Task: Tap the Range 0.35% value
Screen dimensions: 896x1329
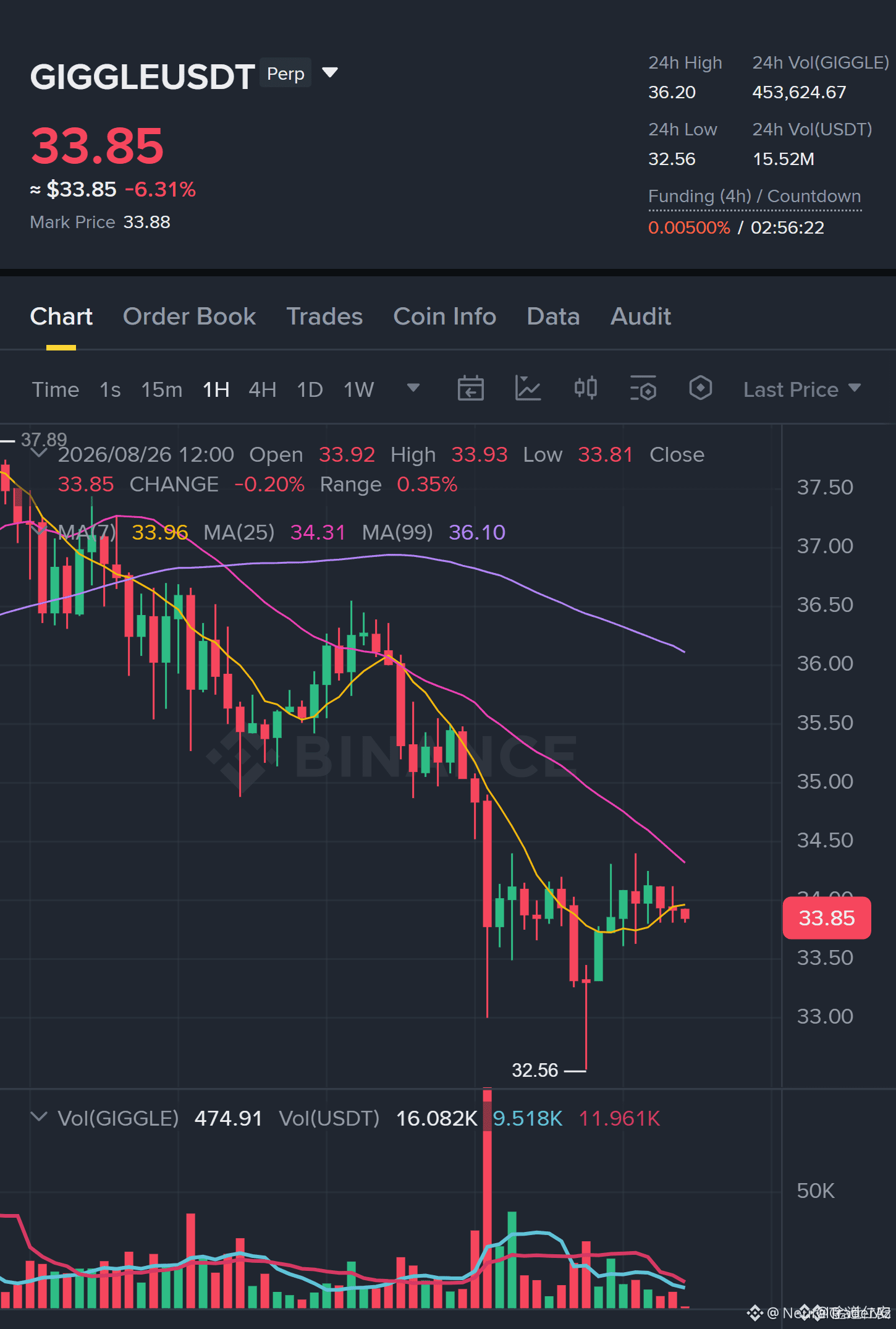Action: [x=427, y=484]
